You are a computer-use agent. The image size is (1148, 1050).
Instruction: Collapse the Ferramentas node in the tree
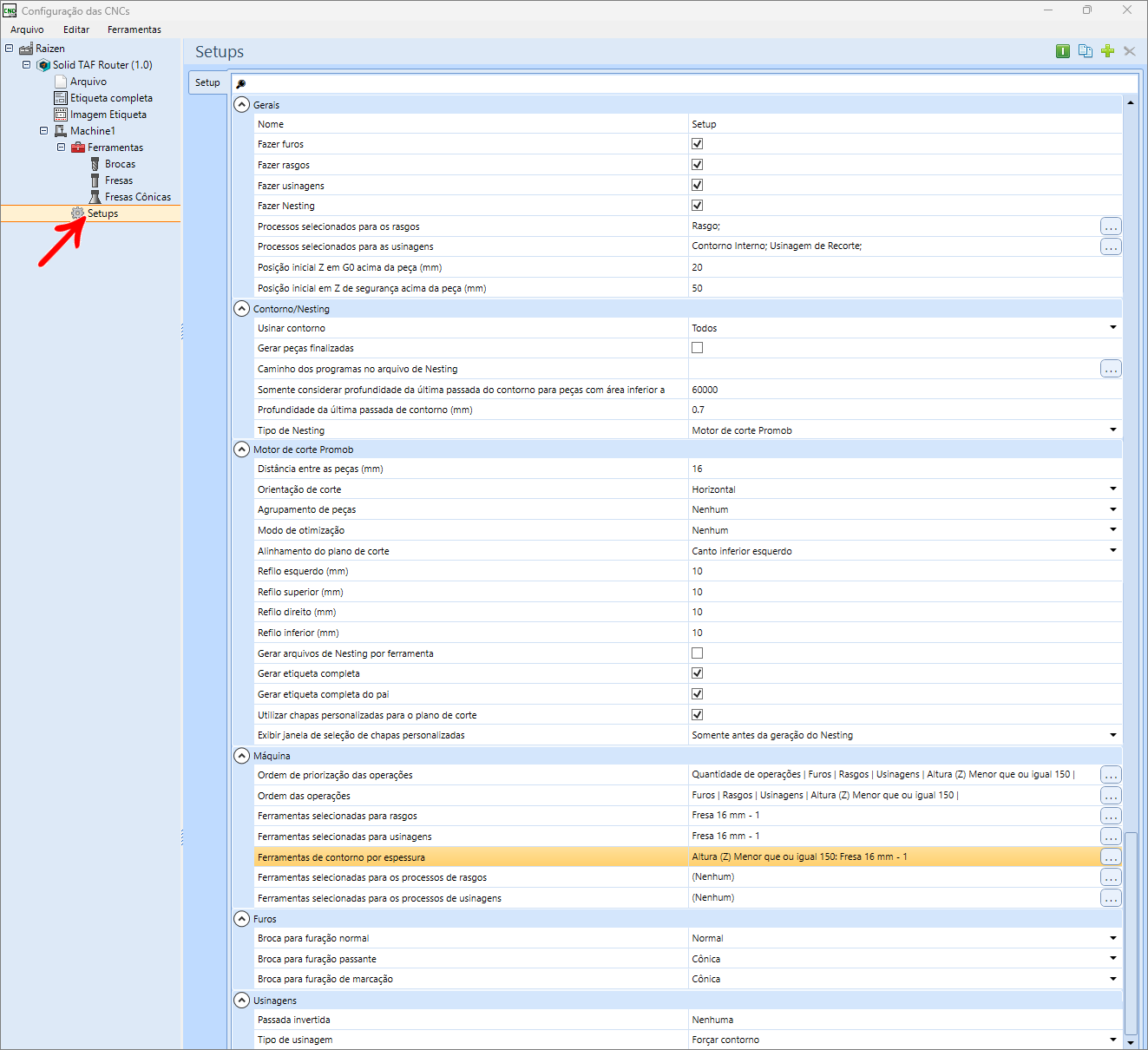[x=61, y=148]
